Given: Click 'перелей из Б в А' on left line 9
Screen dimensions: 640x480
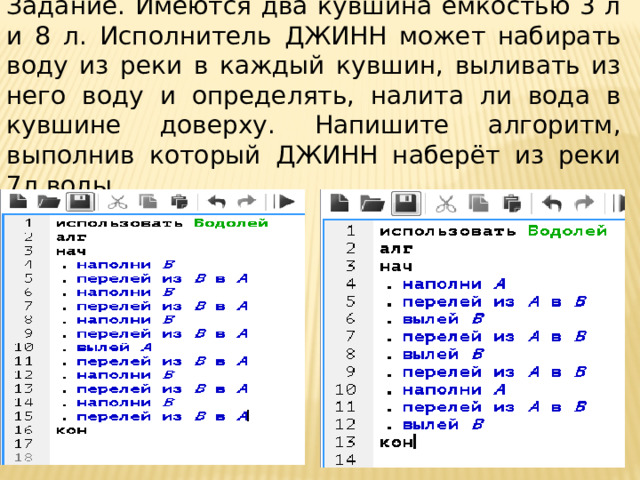Looking at the screenshot, I should tap(162, 334).
